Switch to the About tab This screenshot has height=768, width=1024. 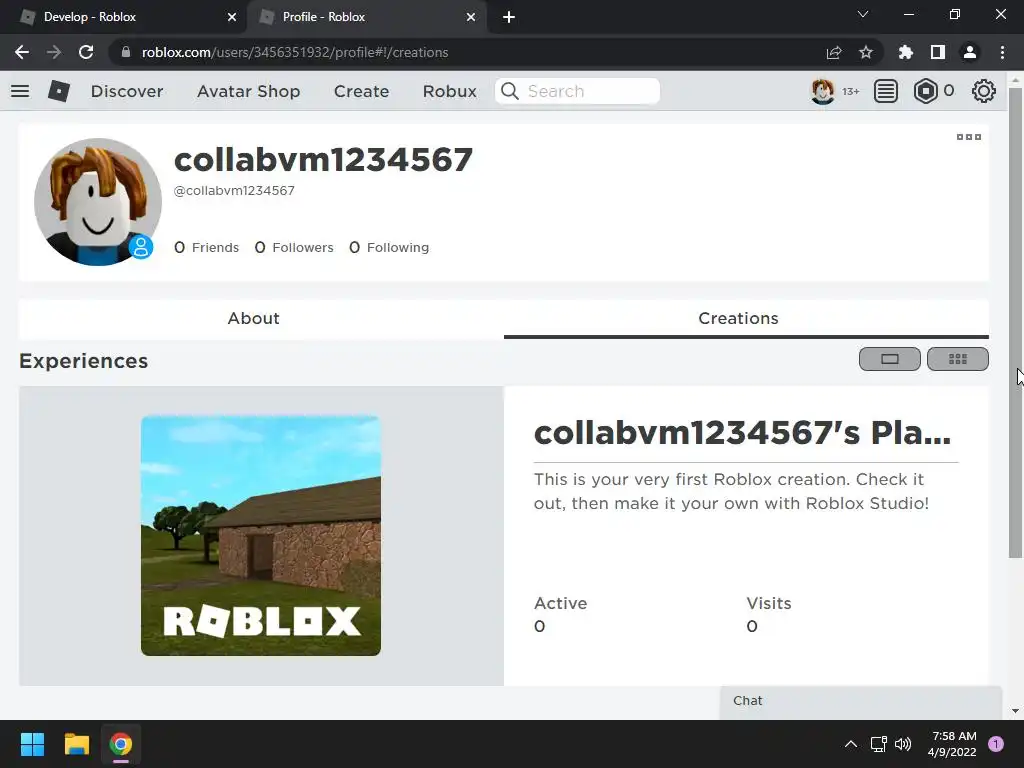pos(253,319)
